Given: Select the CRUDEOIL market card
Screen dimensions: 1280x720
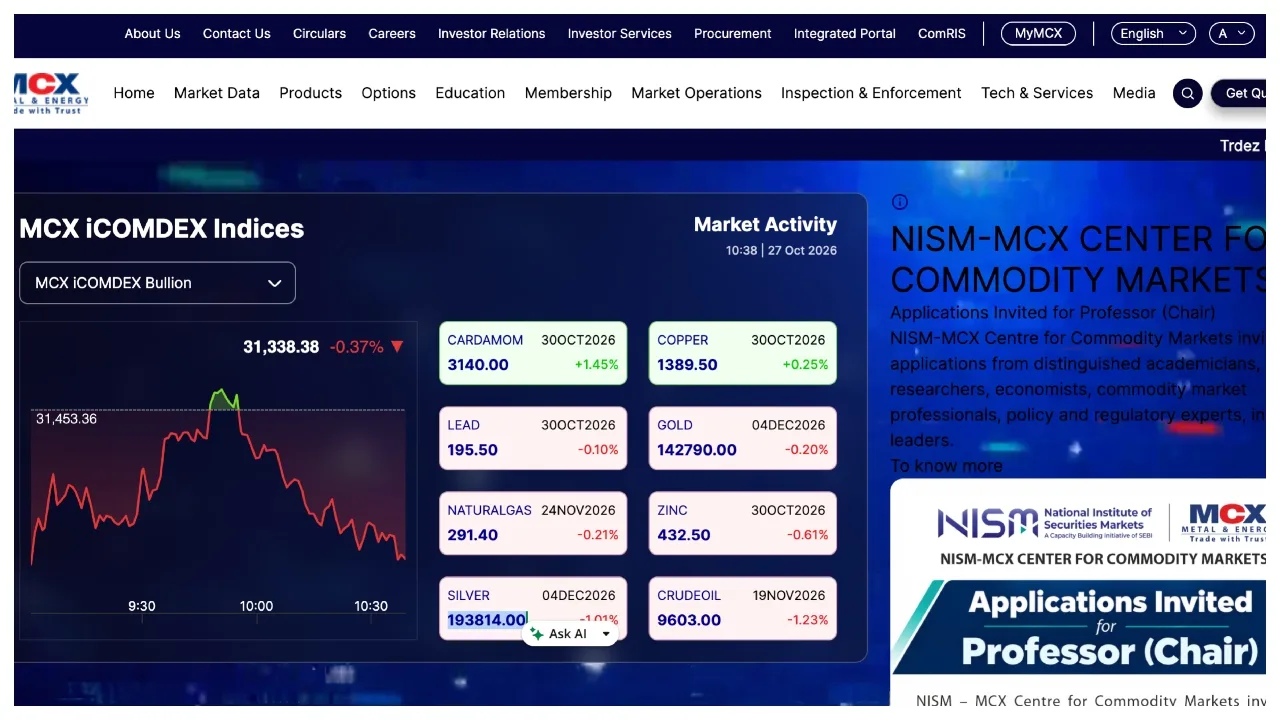Looking at the screenshot, I should 743,608.
